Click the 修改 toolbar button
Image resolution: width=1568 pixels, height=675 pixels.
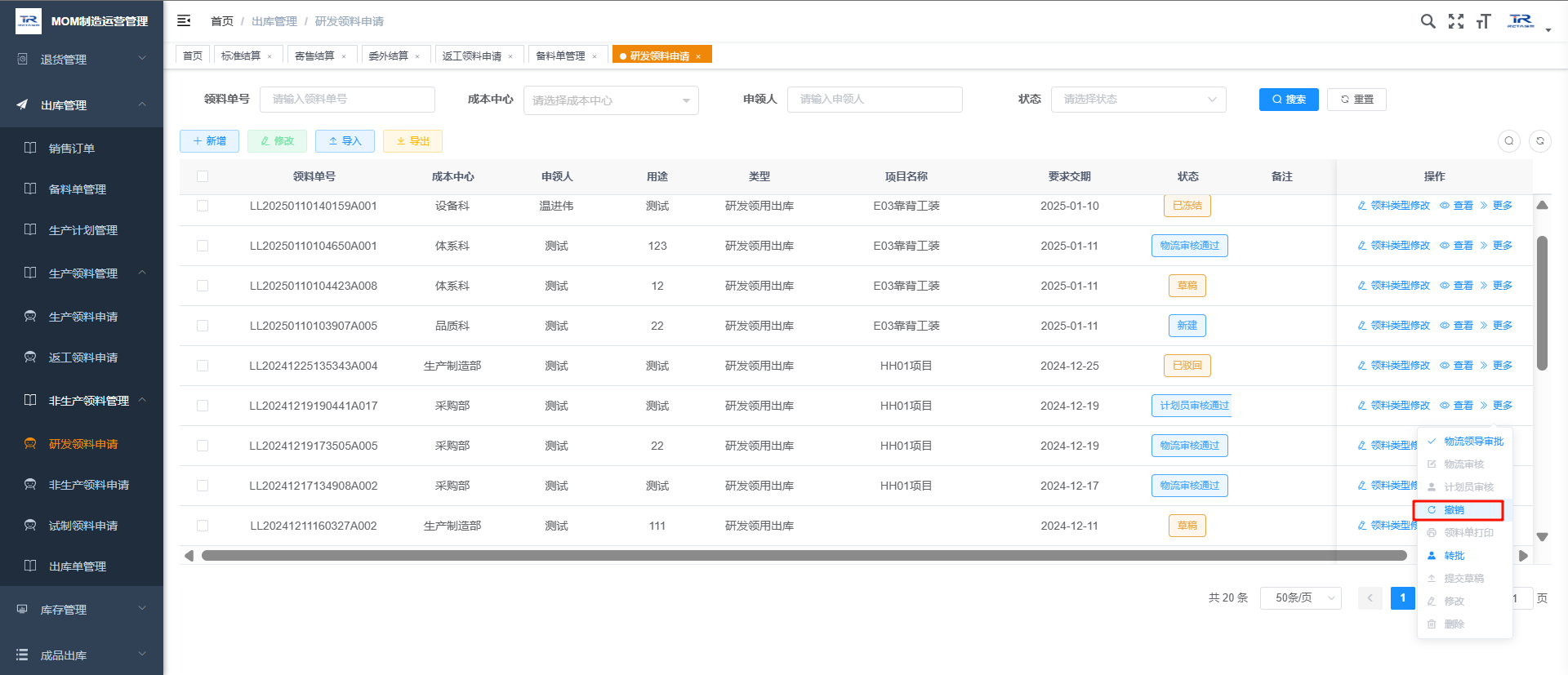(277, 141)
